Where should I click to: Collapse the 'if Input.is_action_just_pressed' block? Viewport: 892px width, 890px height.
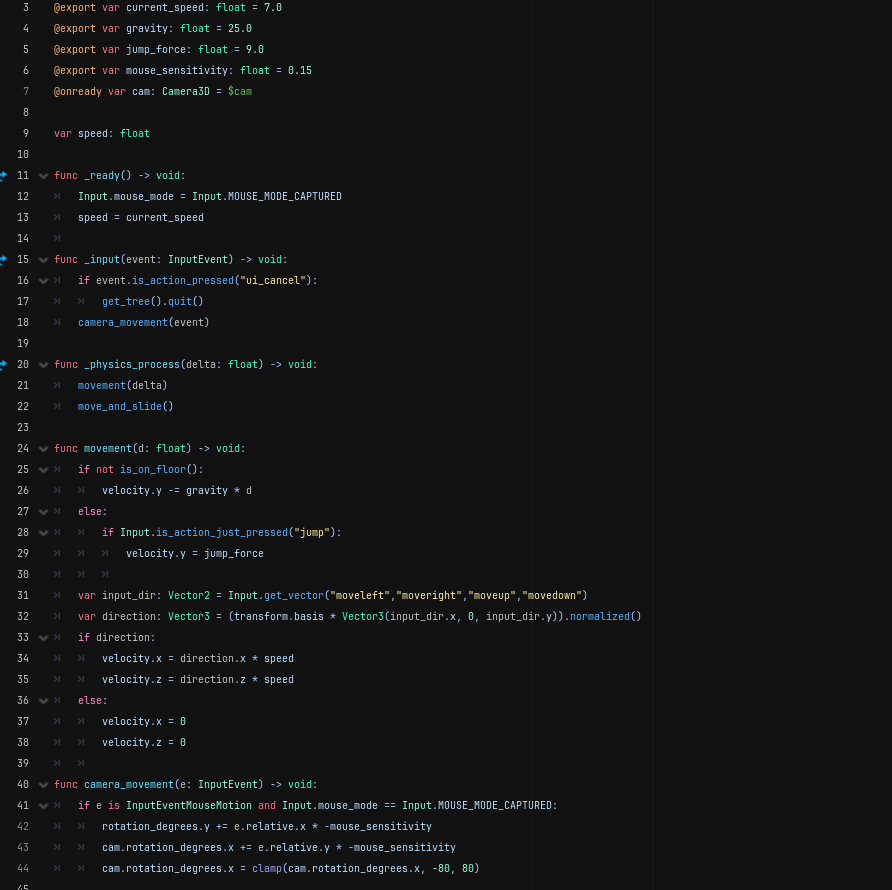pyautogui.click(x=43, y=533)
